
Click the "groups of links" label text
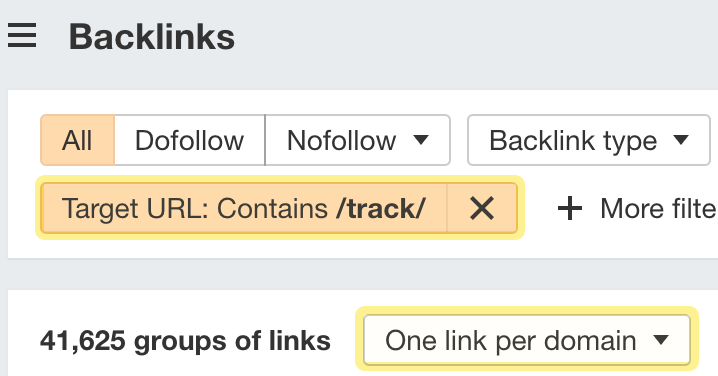click(x=232, y=341)
